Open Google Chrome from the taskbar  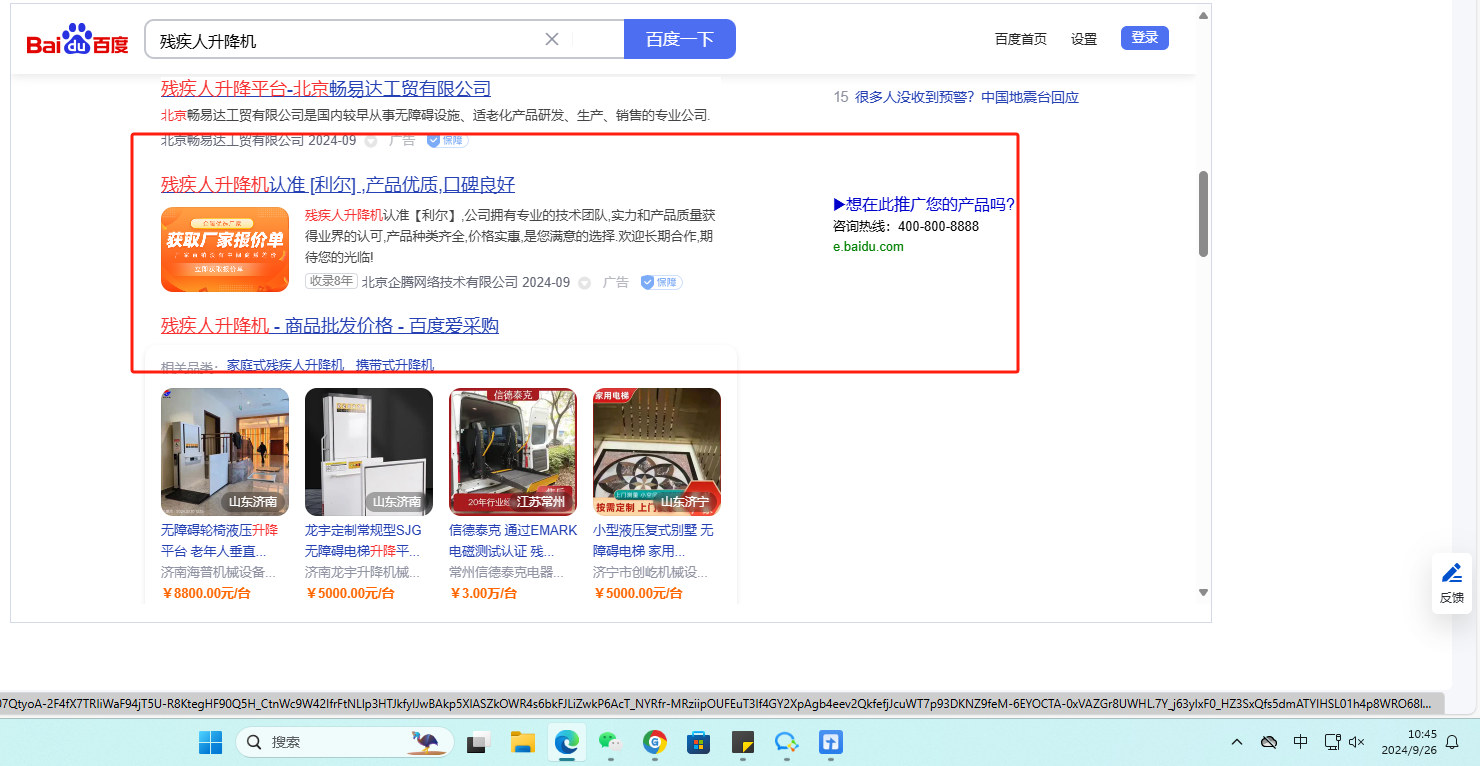tap(655, 742)
